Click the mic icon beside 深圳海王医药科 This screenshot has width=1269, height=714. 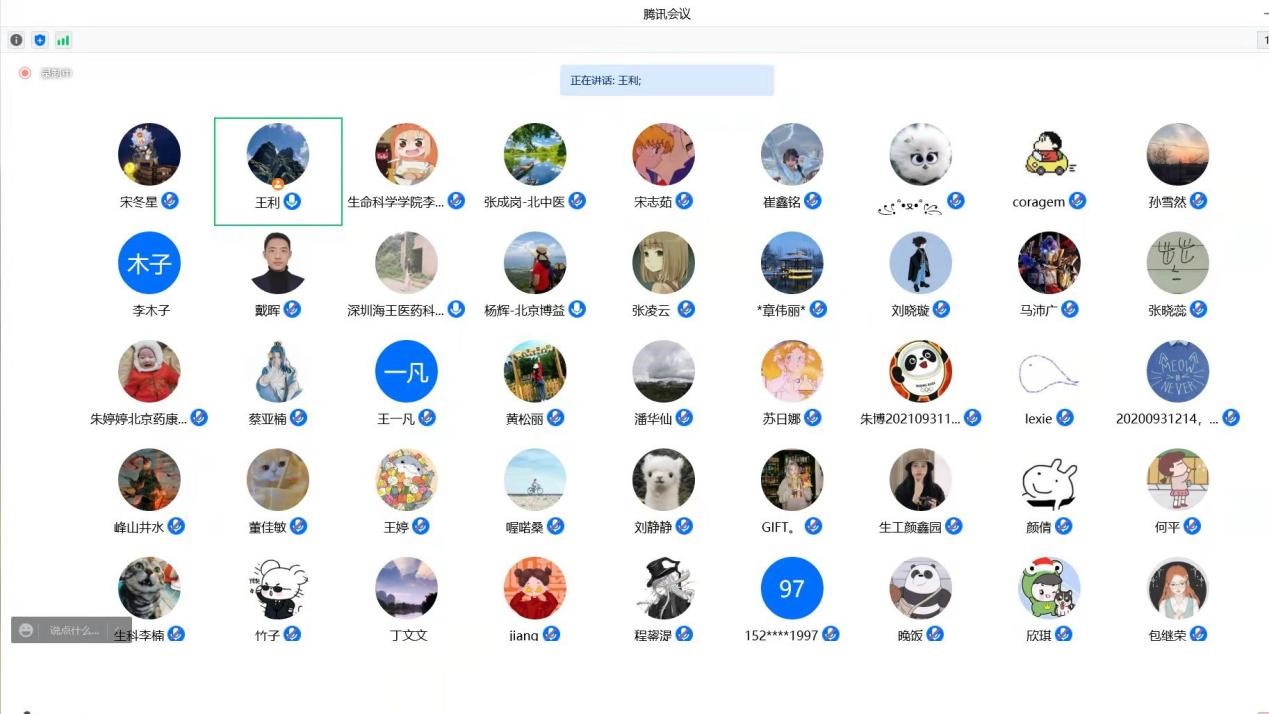[x=456, y=309]
